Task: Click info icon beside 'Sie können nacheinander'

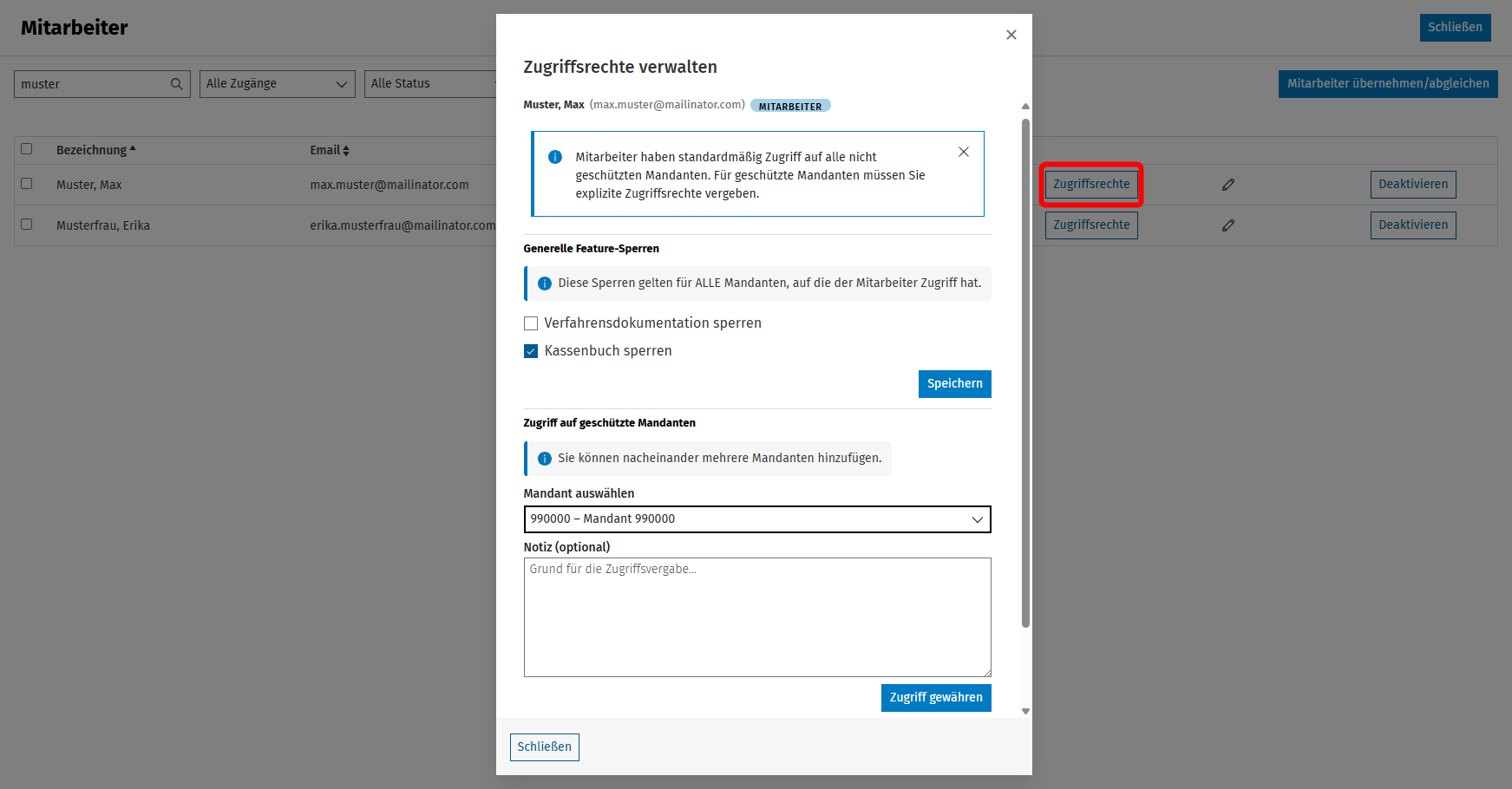Action: tap(545, 459)
